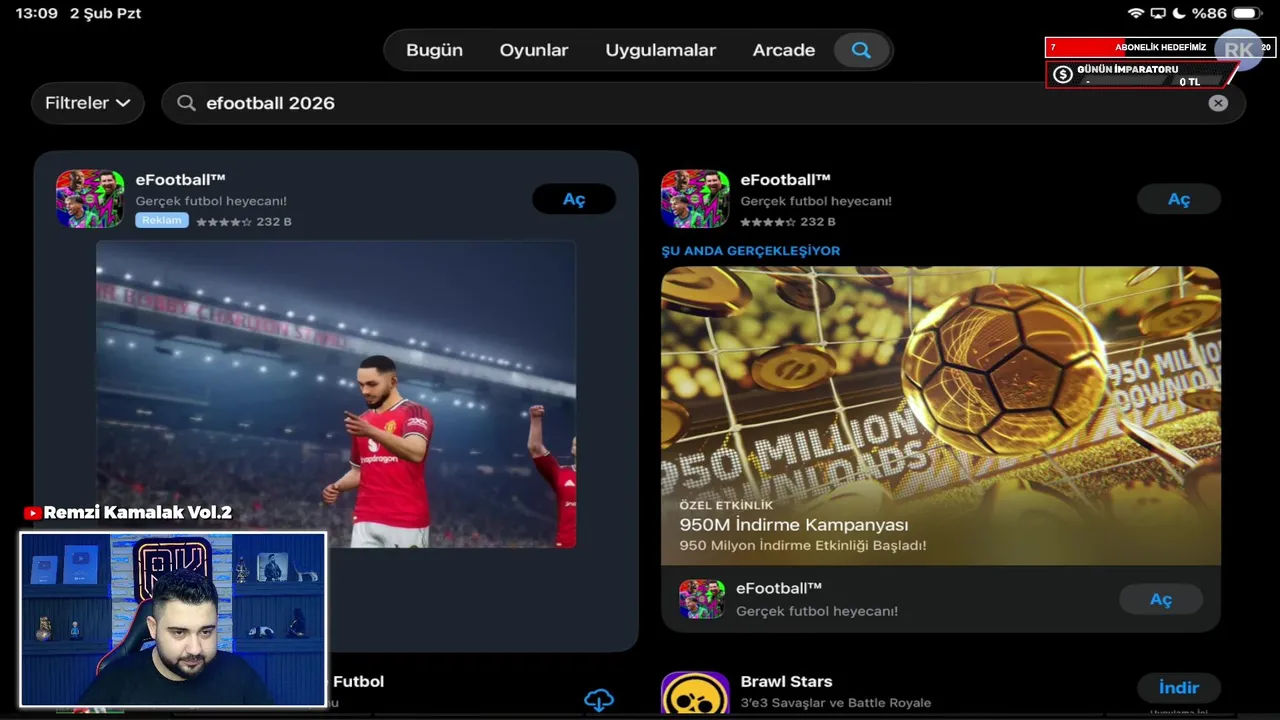
Task: Tap Aç next to the right eFootball result
Action: [x=1179, y=199]
